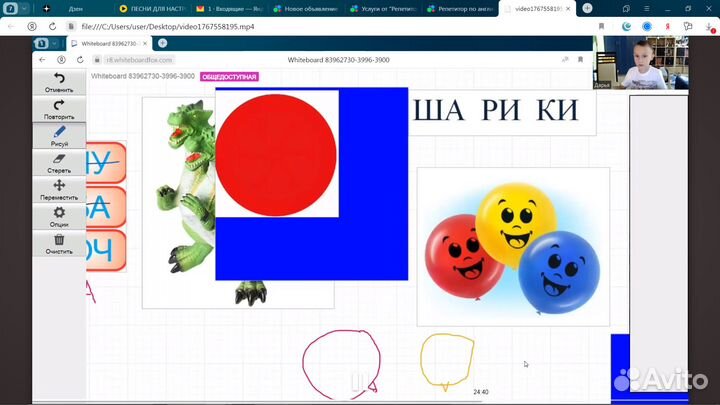Viewport: 720px width, 405px height.
Task: Click the БА syllable card
Action: coord(106,207)
